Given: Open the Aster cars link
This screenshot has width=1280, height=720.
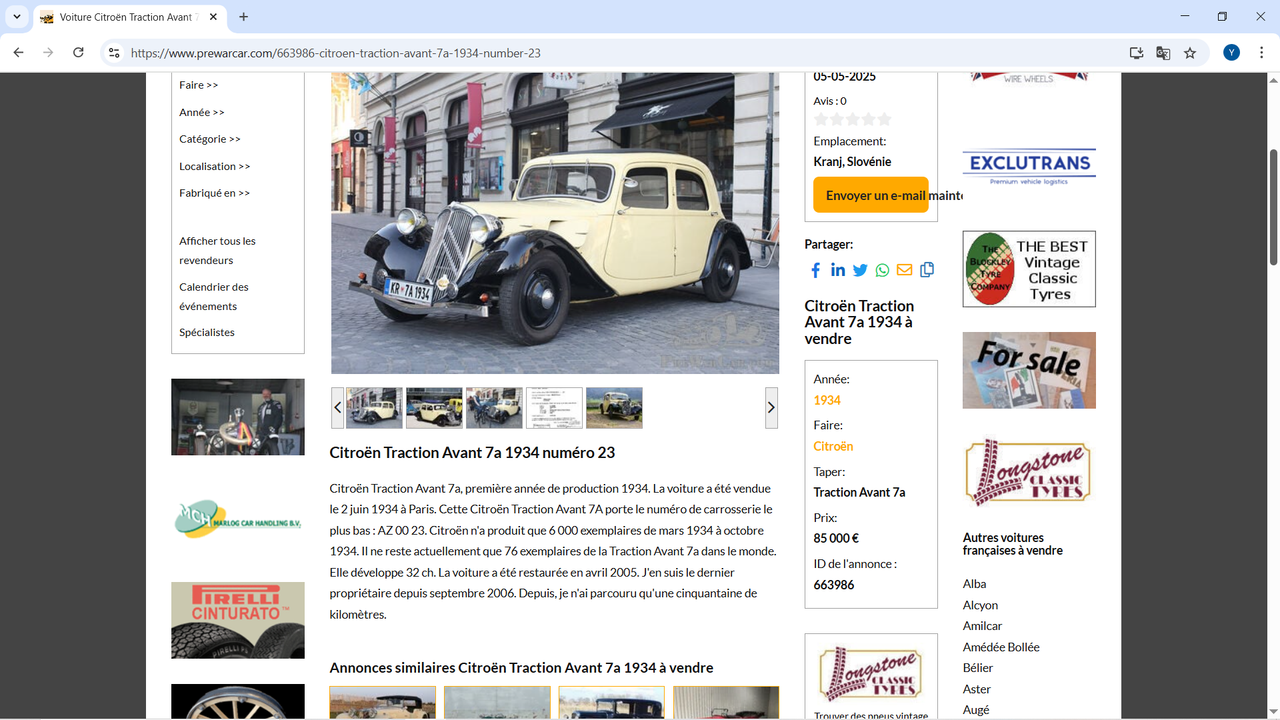Looking at the screenshot, I should [x=977, y=689].
